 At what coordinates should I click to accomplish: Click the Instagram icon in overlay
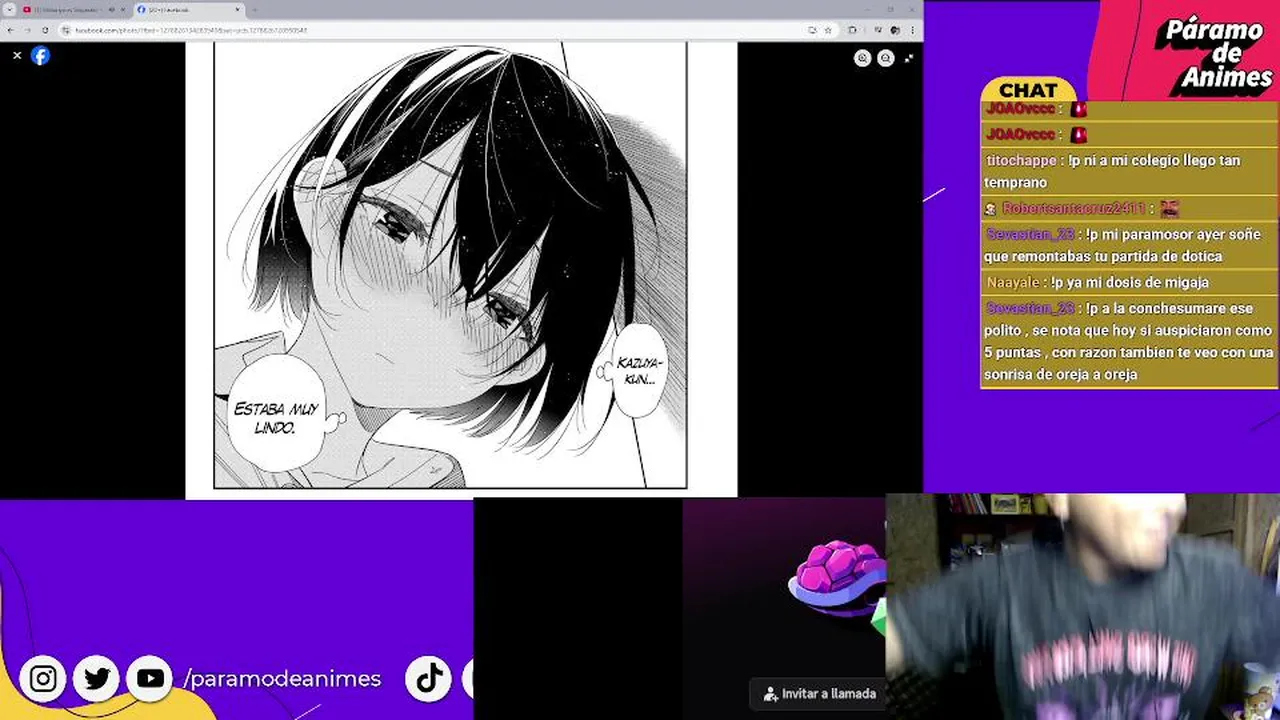pos(43,679)
